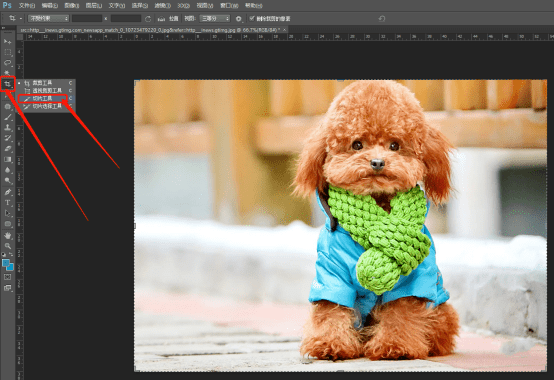Open the 帮助 (Help) menu
The width and height of the screenshot is (554, 380).
(x=254, y=6)
